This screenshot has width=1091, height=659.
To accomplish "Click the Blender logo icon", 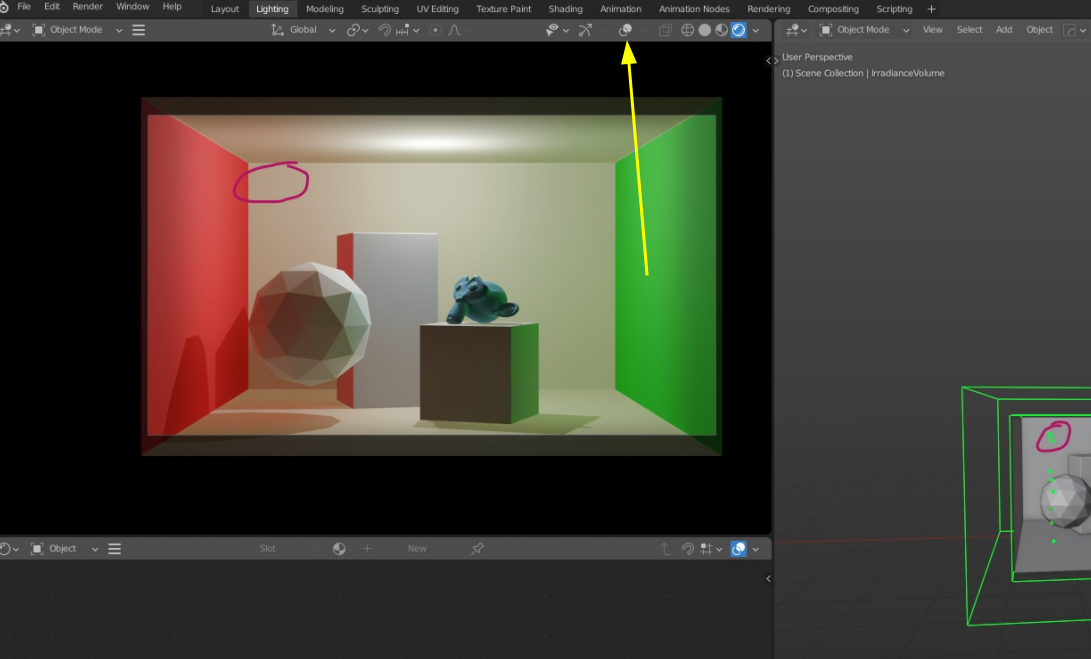I will [3, 7].
